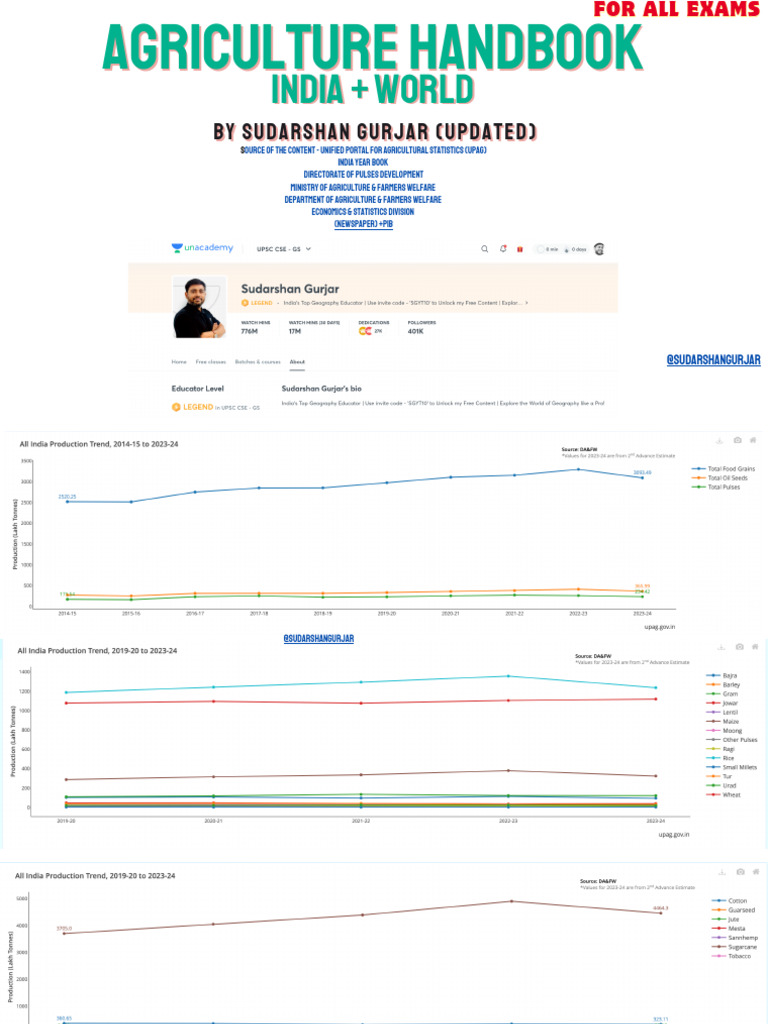
Task: Hide the Rice series via legend
Action: tap(721, 758)
